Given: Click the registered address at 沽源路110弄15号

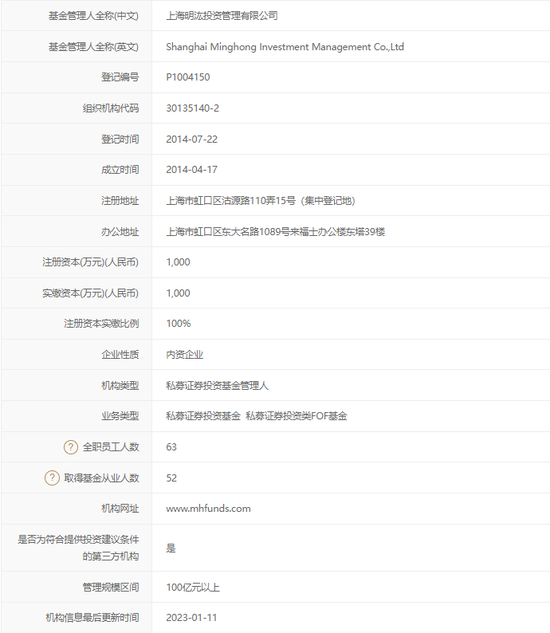Looking at the screenshot, I should coord(260,201).
